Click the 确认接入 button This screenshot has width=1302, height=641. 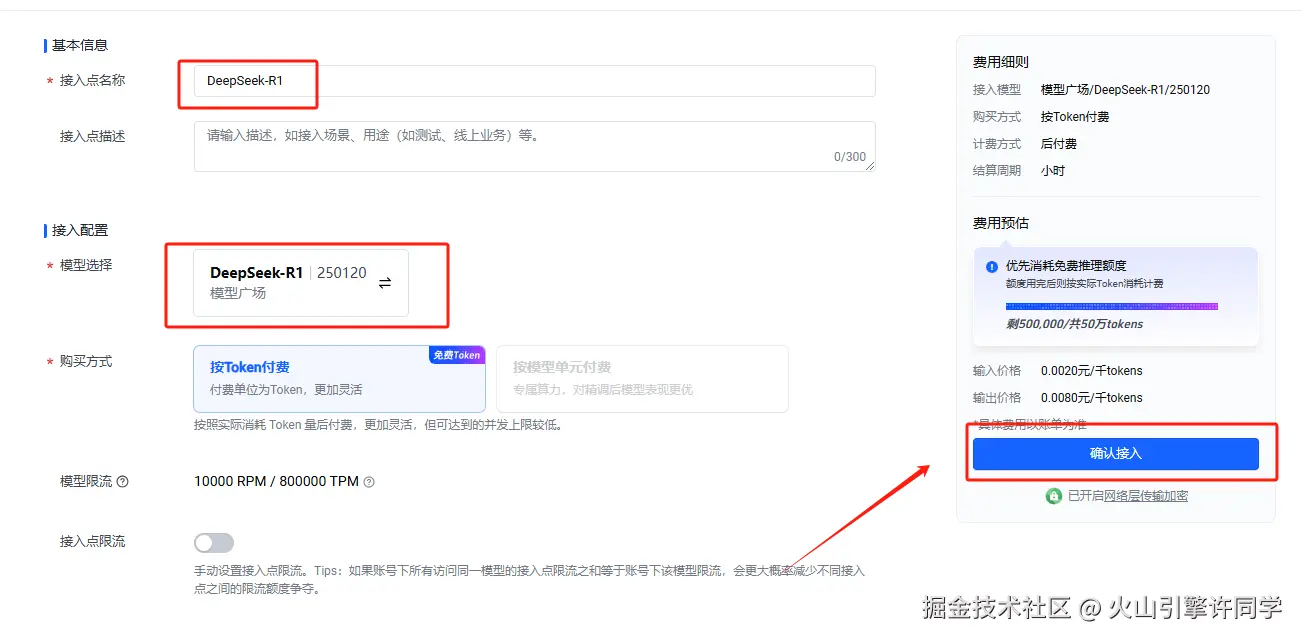point(1116,454)
